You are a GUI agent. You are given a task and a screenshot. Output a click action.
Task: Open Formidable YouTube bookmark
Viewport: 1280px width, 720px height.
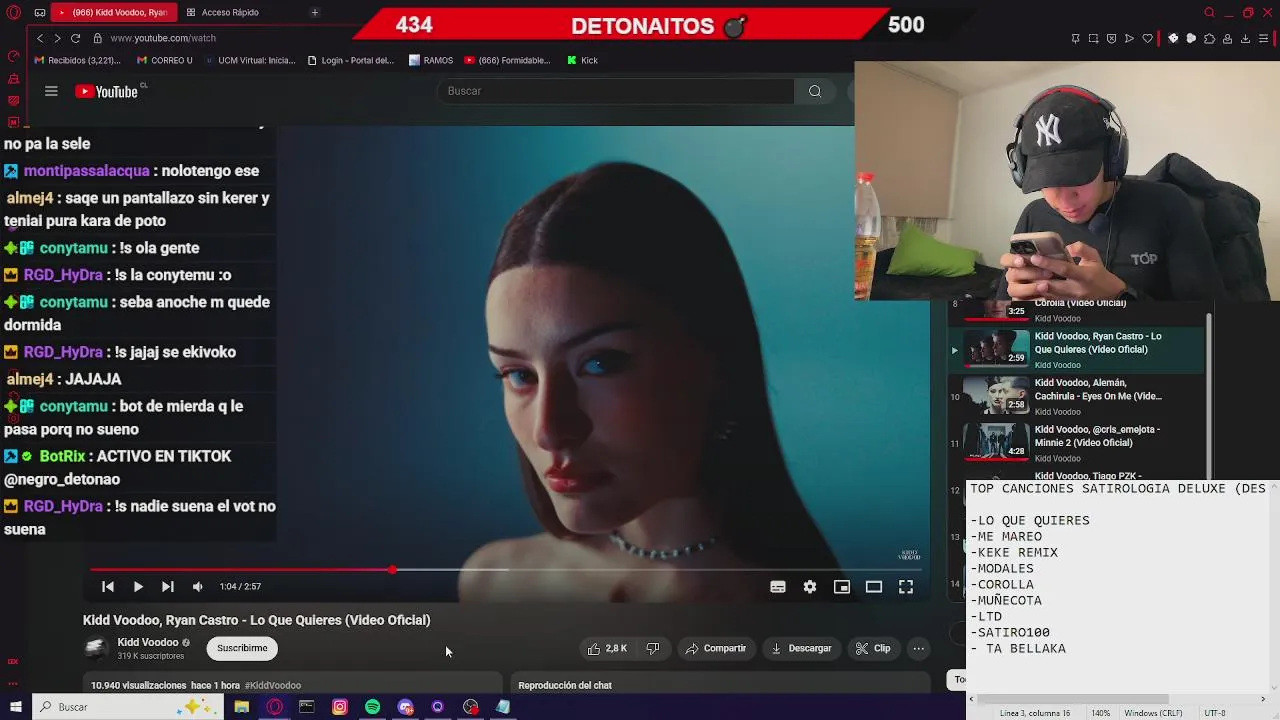[x=507, y=60]
